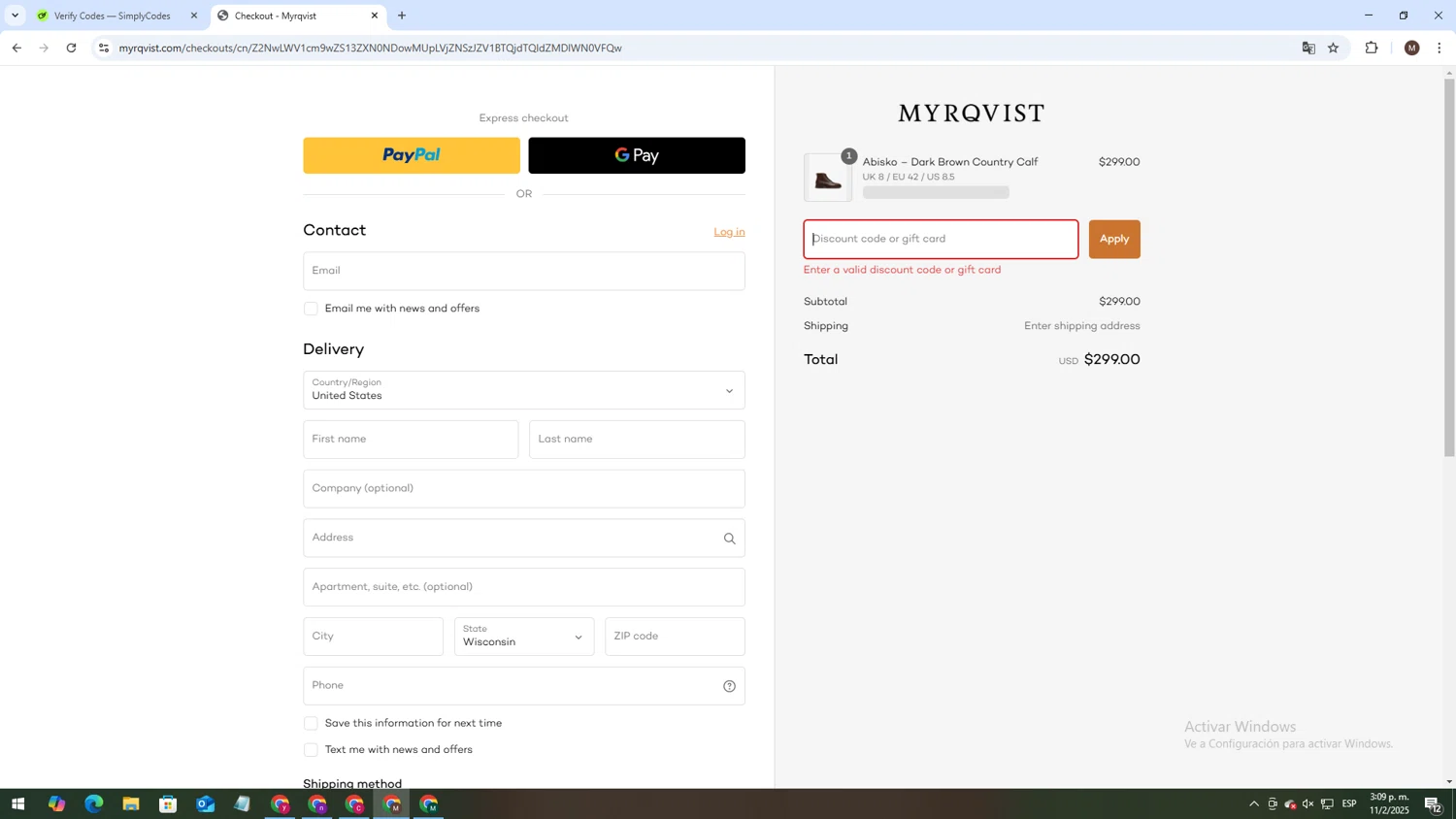Image resolution: width=1456 pixels, height=819 pixels.
Task: Open the Country/Region dropdown
Action: (x=523, y=390)
